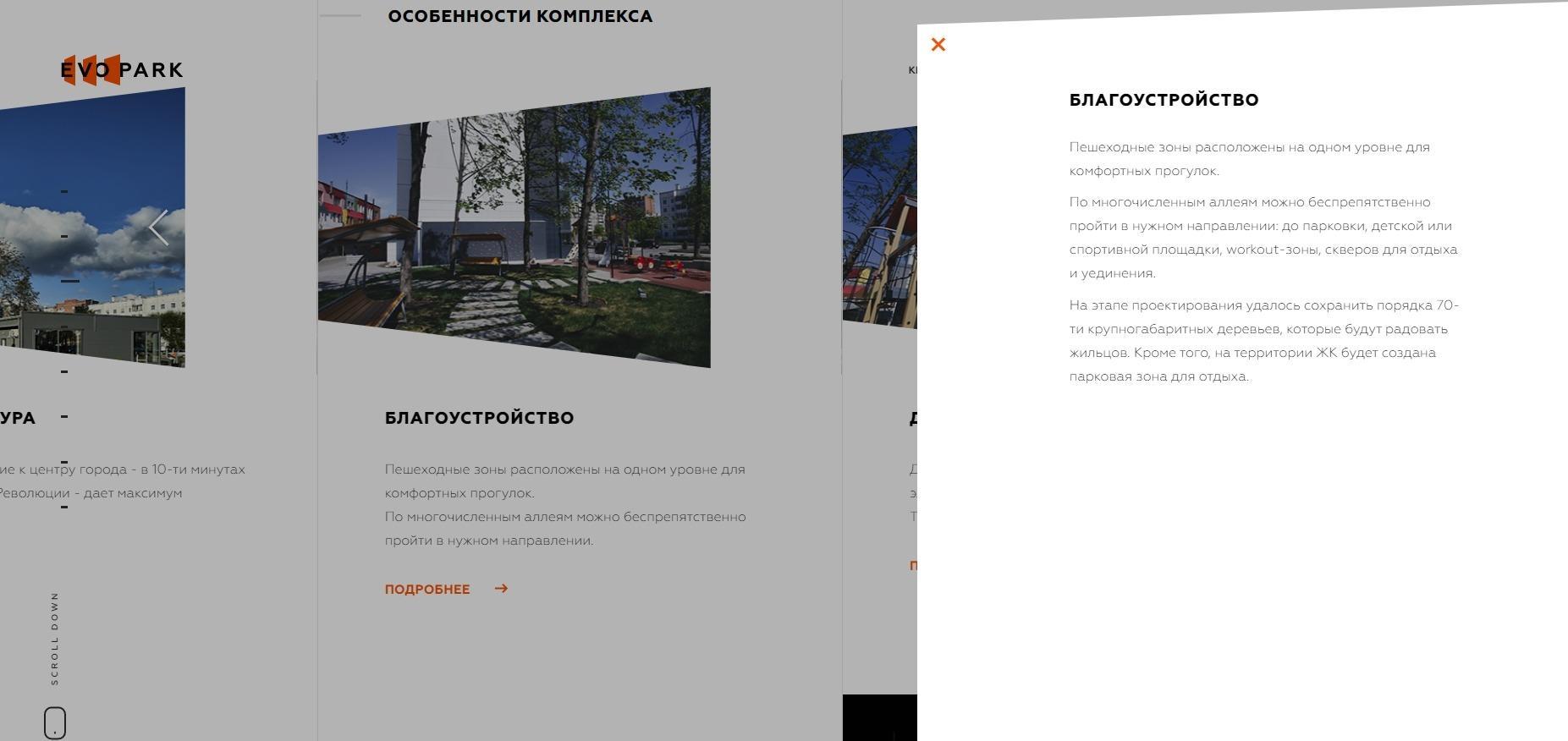Open the Подробнее link under Благоустройство
Image resolution: width=1568 pixels, height=741 pixels.
click(x=427, y=590)
